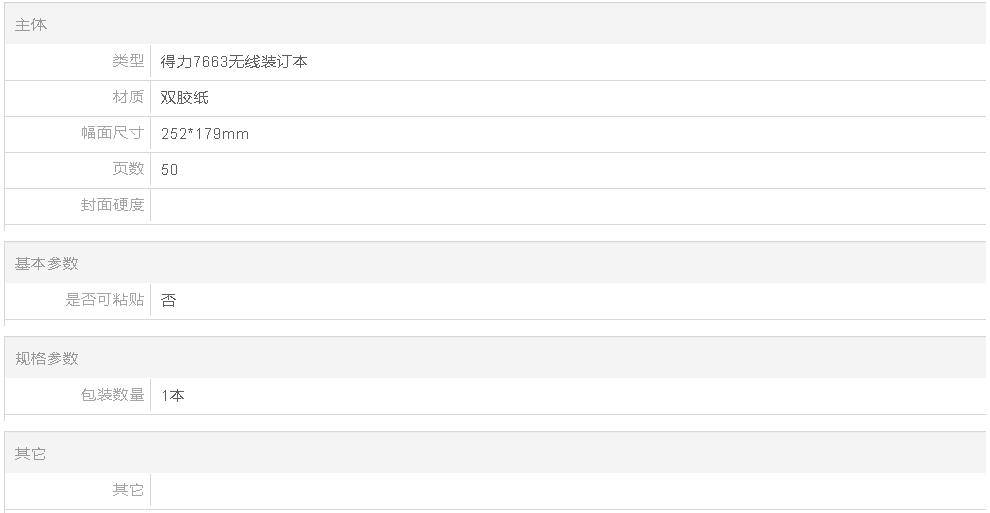990x513 pixels.
Task: Click the 双胶纸 material value
Action: coord(184,97)
